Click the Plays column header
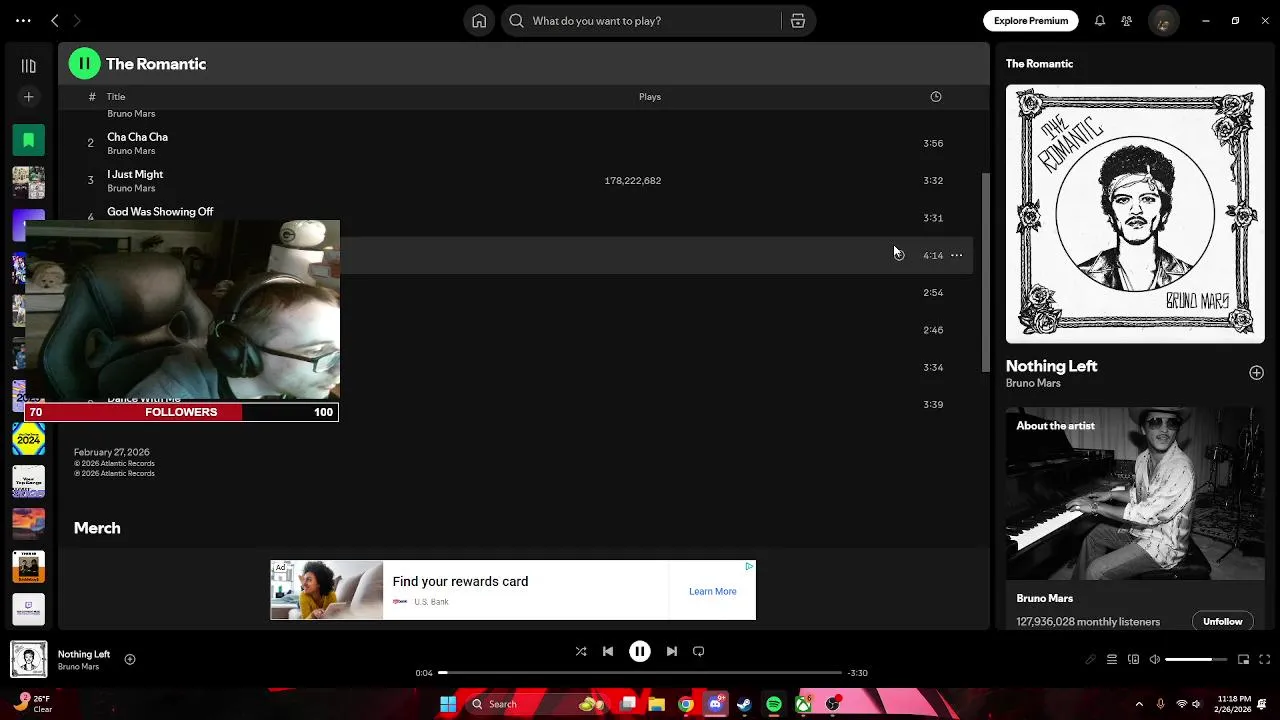Viewport: 1280px width, 720px height. (650, 97)
